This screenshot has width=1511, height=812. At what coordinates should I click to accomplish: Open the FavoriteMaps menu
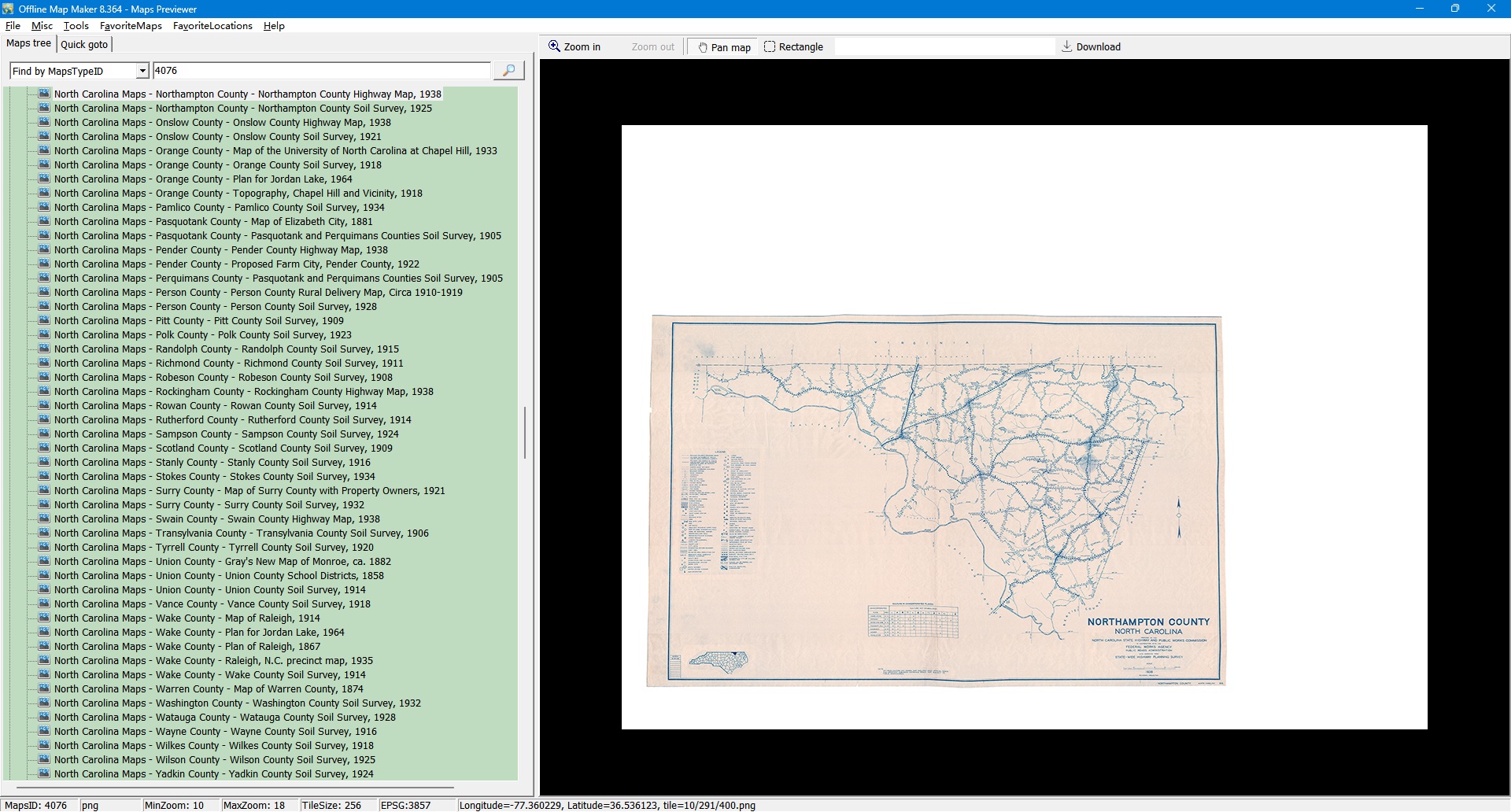[x=131, y=26]
